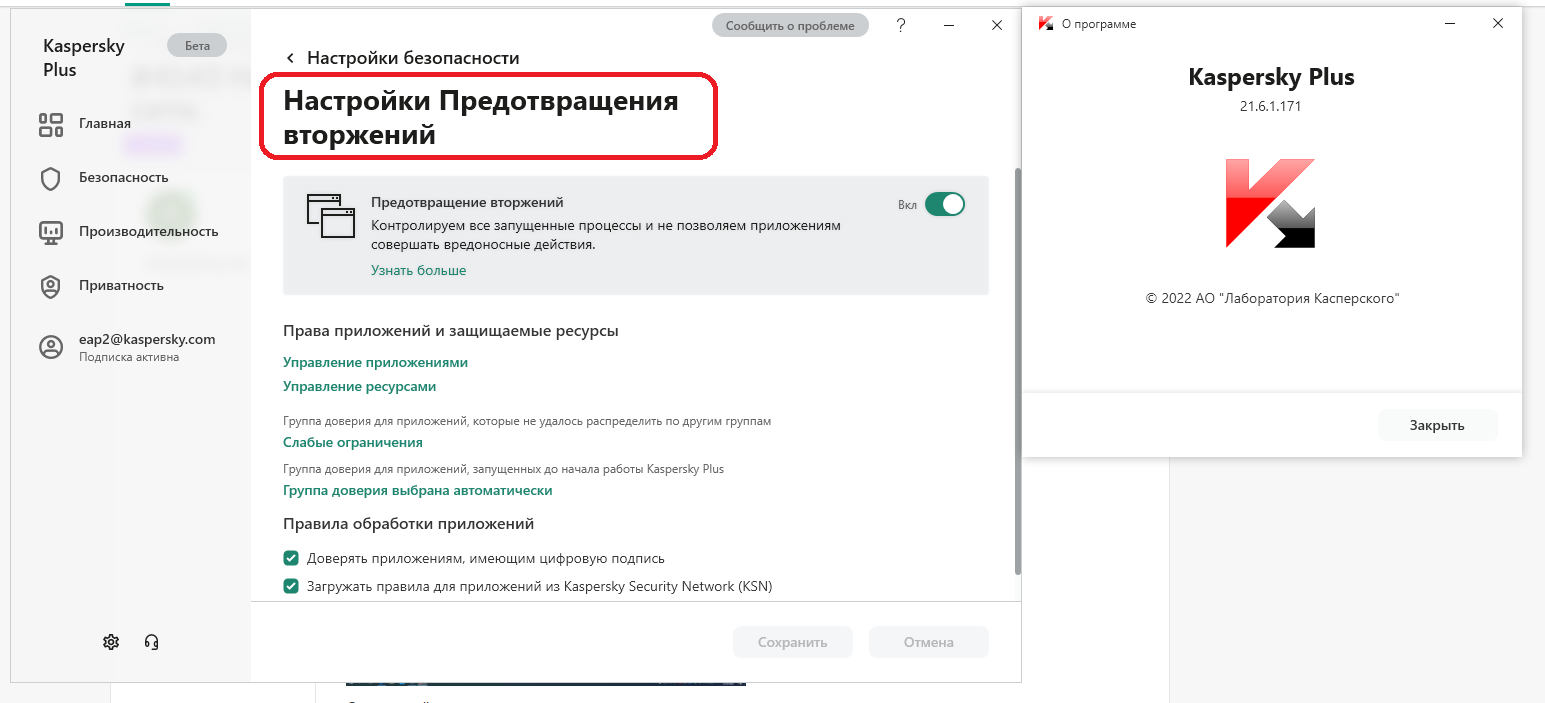
Task: Uncheck Загружать правила для приложений из KSN
Action: tap(291, 586)
